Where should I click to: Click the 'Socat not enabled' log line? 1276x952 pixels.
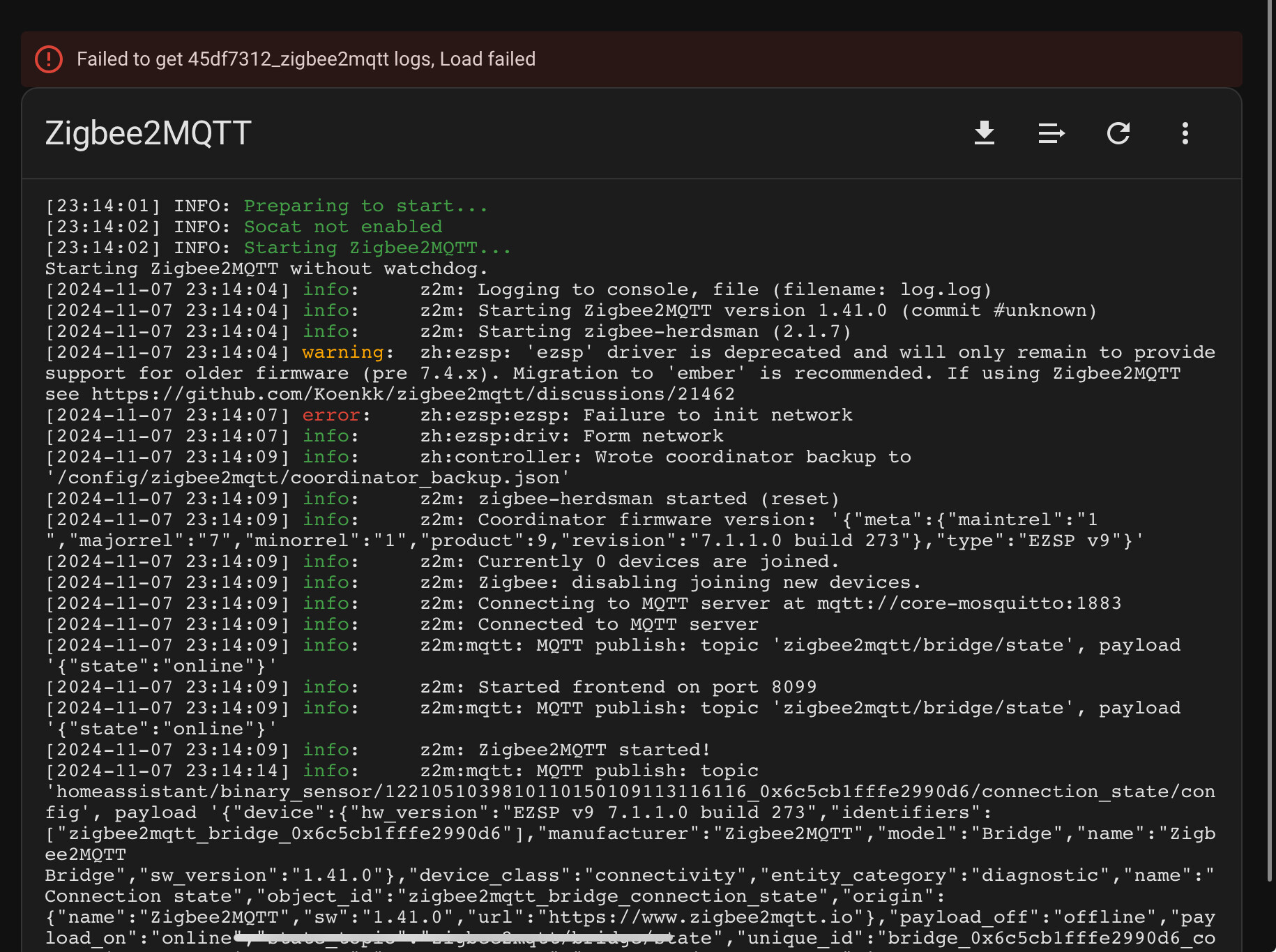pyautogui.click(x=244, y=227)
